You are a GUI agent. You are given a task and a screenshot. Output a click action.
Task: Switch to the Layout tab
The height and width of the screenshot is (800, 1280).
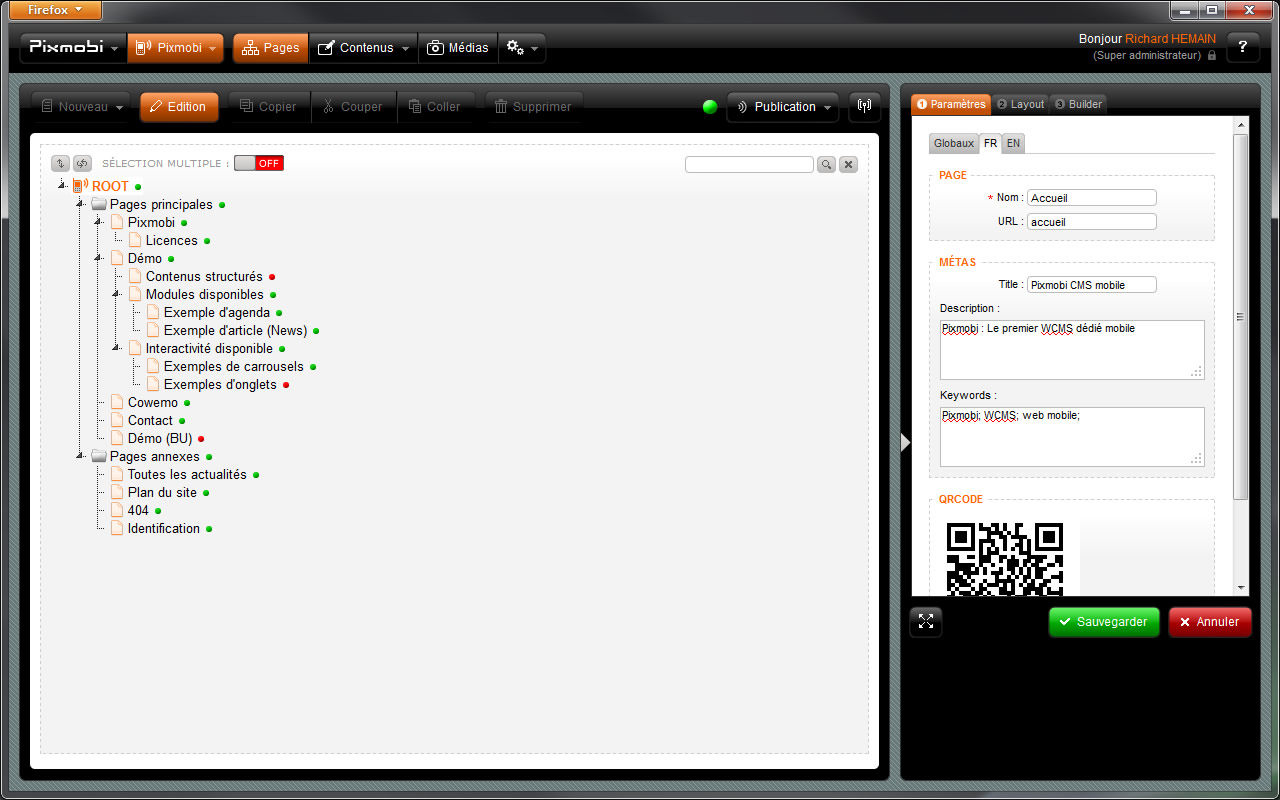[x=1020, y=104]
